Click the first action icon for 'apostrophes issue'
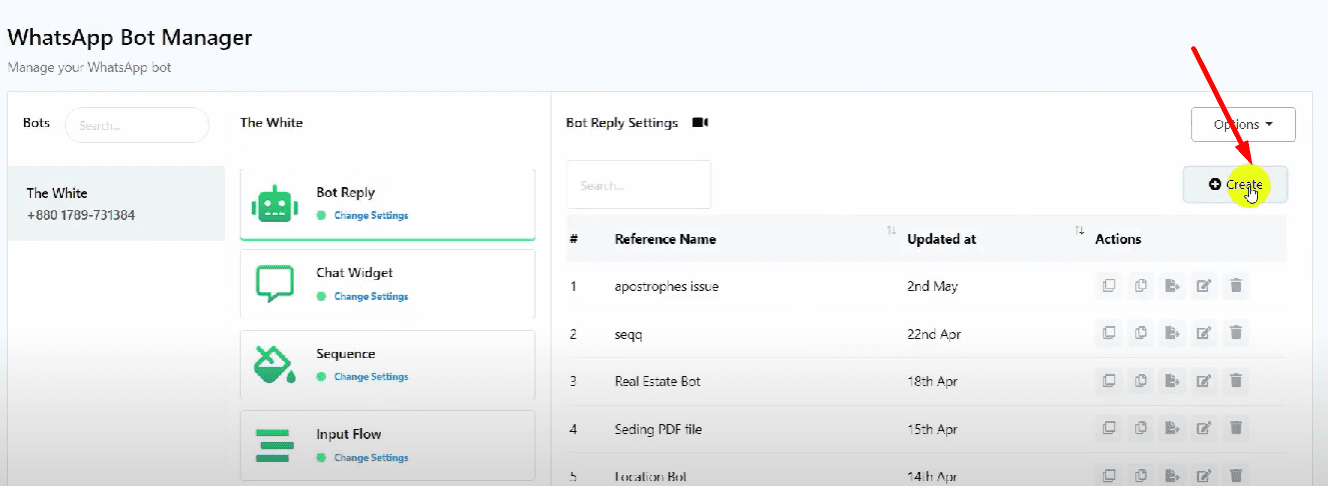 click(1108, 287)
